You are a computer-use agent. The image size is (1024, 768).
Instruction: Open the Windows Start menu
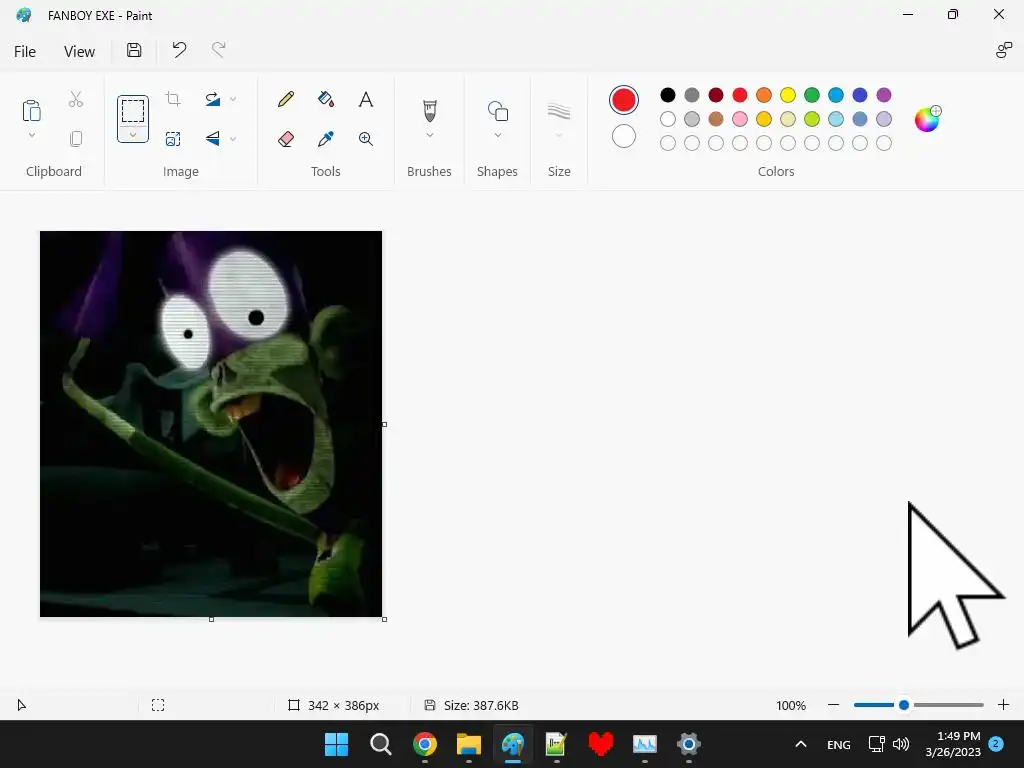pyautogui.click(x=336, y=744)
